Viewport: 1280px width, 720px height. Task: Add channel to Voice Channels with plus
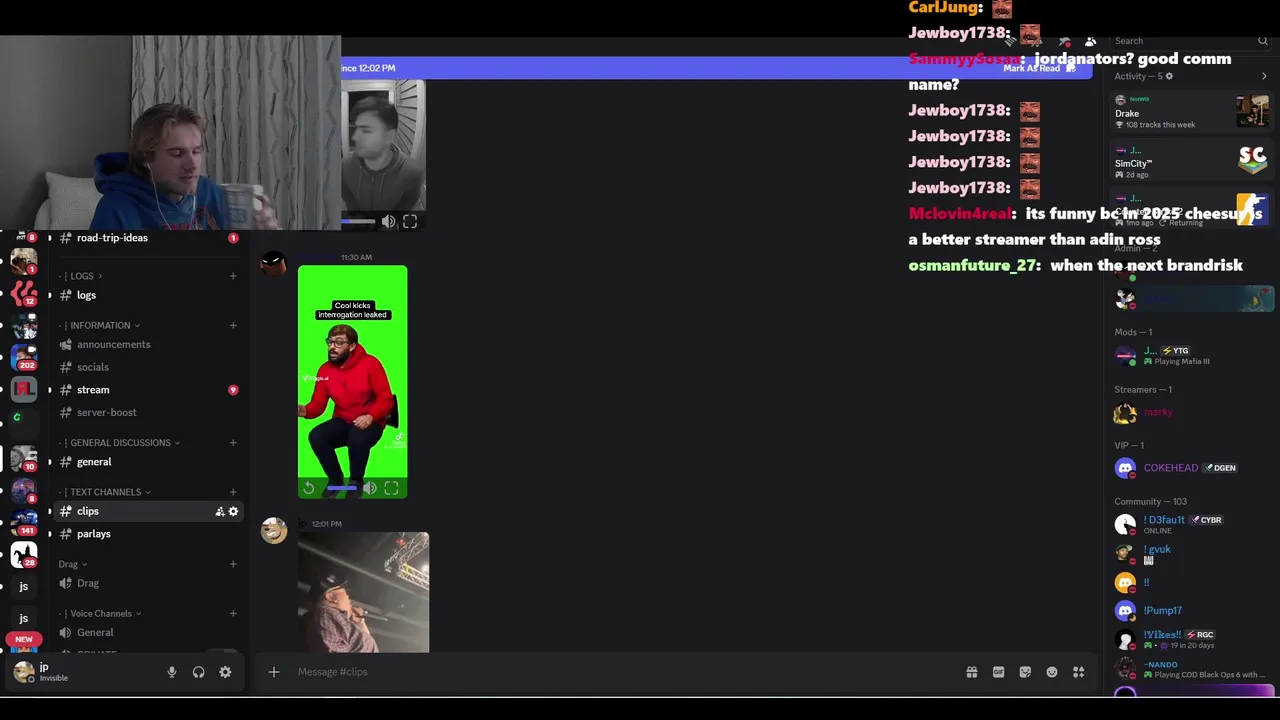coord(233,614)
